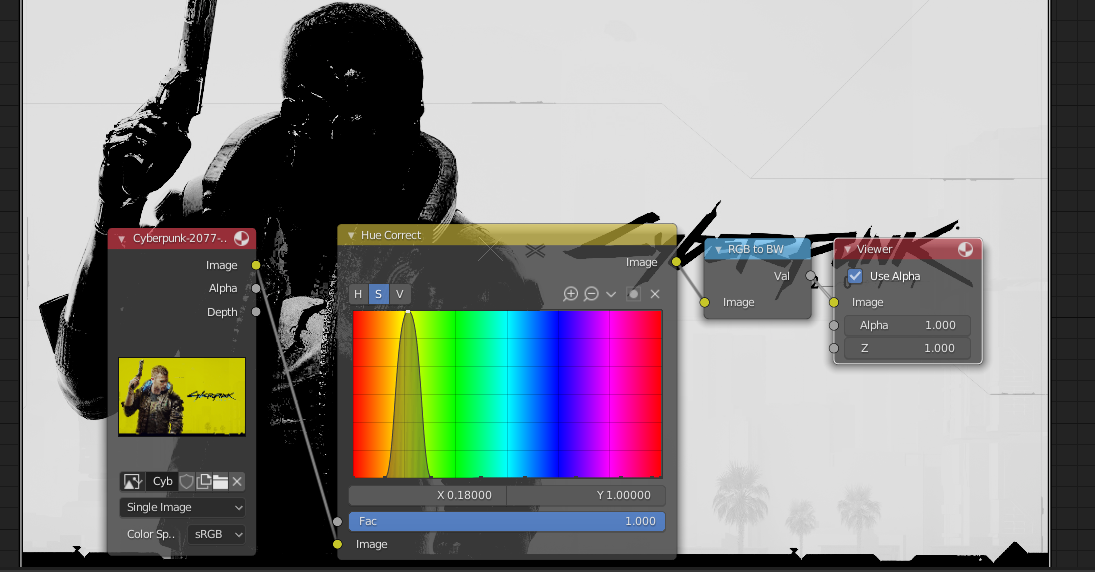Screen dimensions: 1095x572
Task: Click the RGB to BW node title
Action: coord(756,249)
